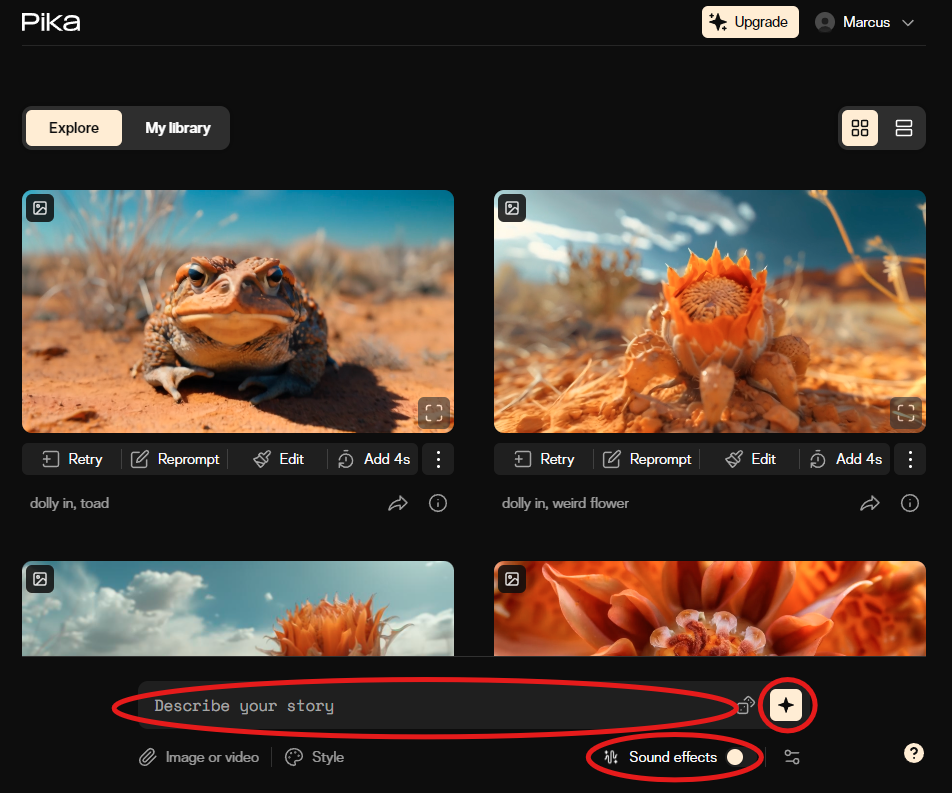
Task: Open more options menu for weird flower video
Action: (910, 460)
